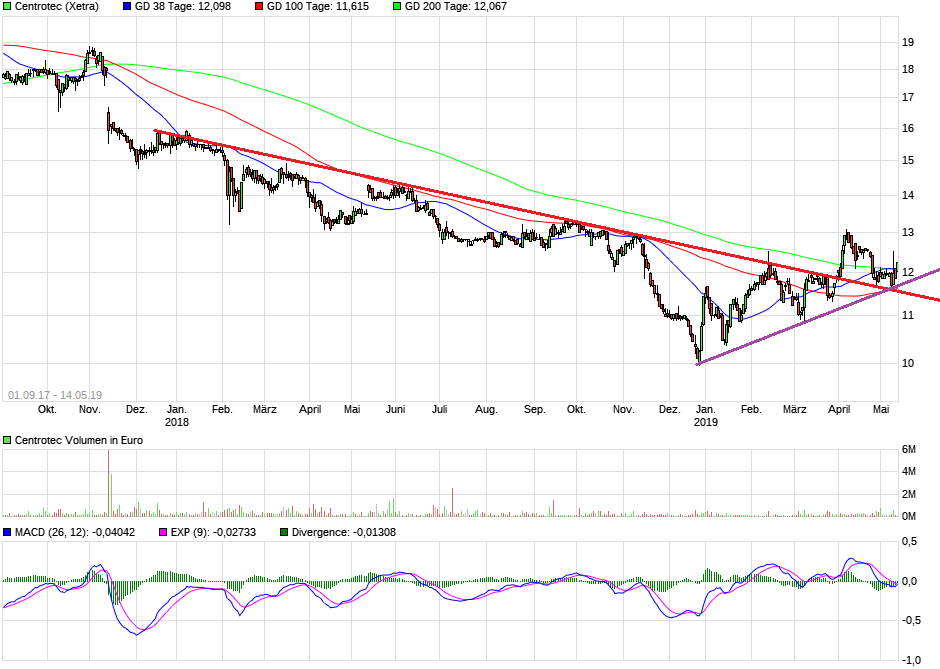The image size is (940, 669).
Task: Select the Jan. 2019 axis label
Action: [x=705, y=409]
